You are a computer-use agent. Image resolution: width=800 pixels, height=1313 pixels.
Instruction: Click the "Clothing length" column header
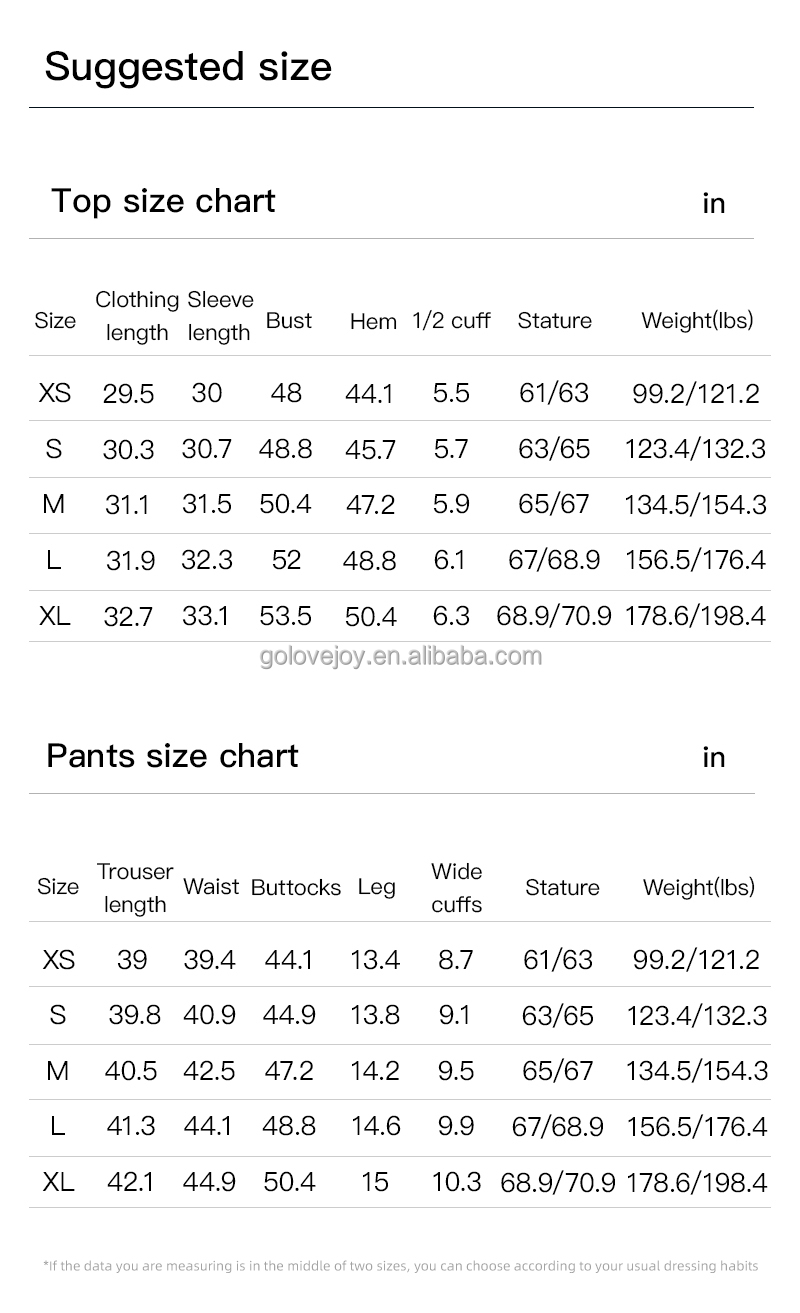[137, 316]
